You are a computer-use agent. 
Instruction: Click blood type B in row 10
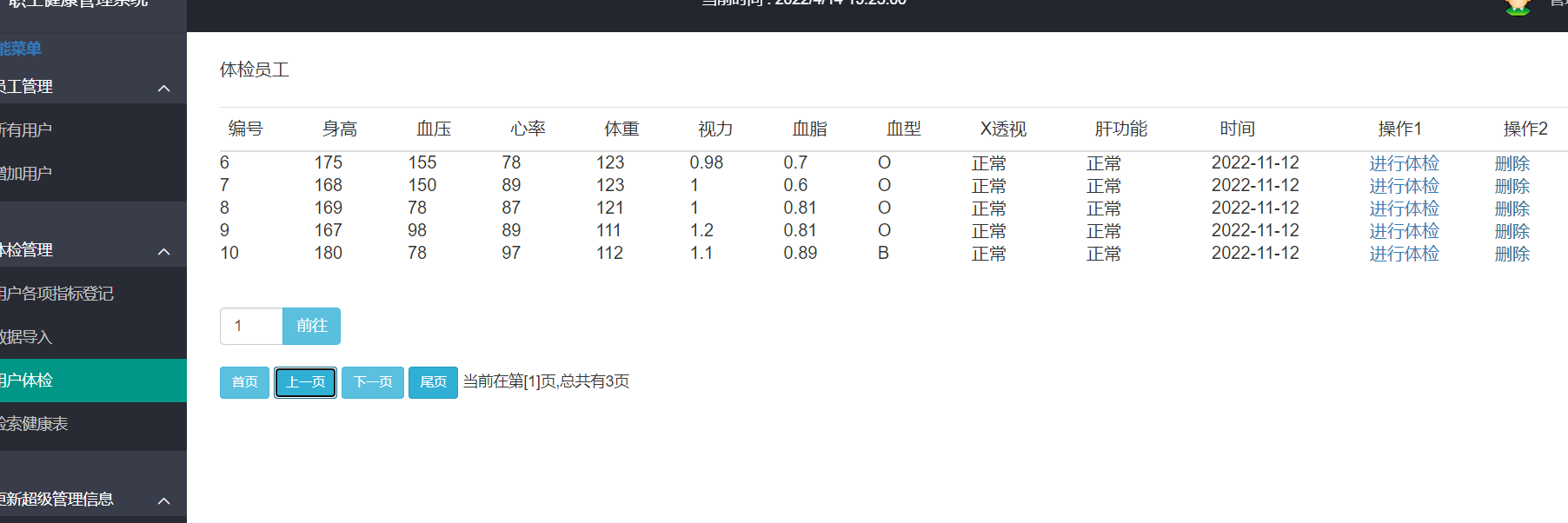tap(883, 253)
